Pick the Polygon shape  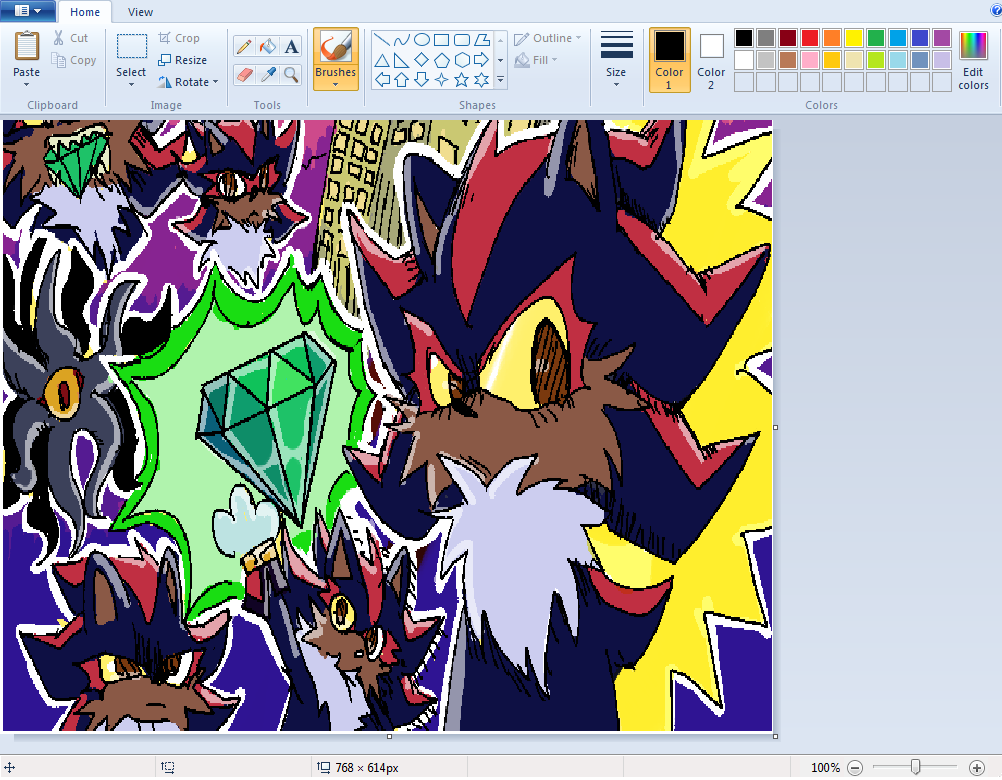[482, 40]
